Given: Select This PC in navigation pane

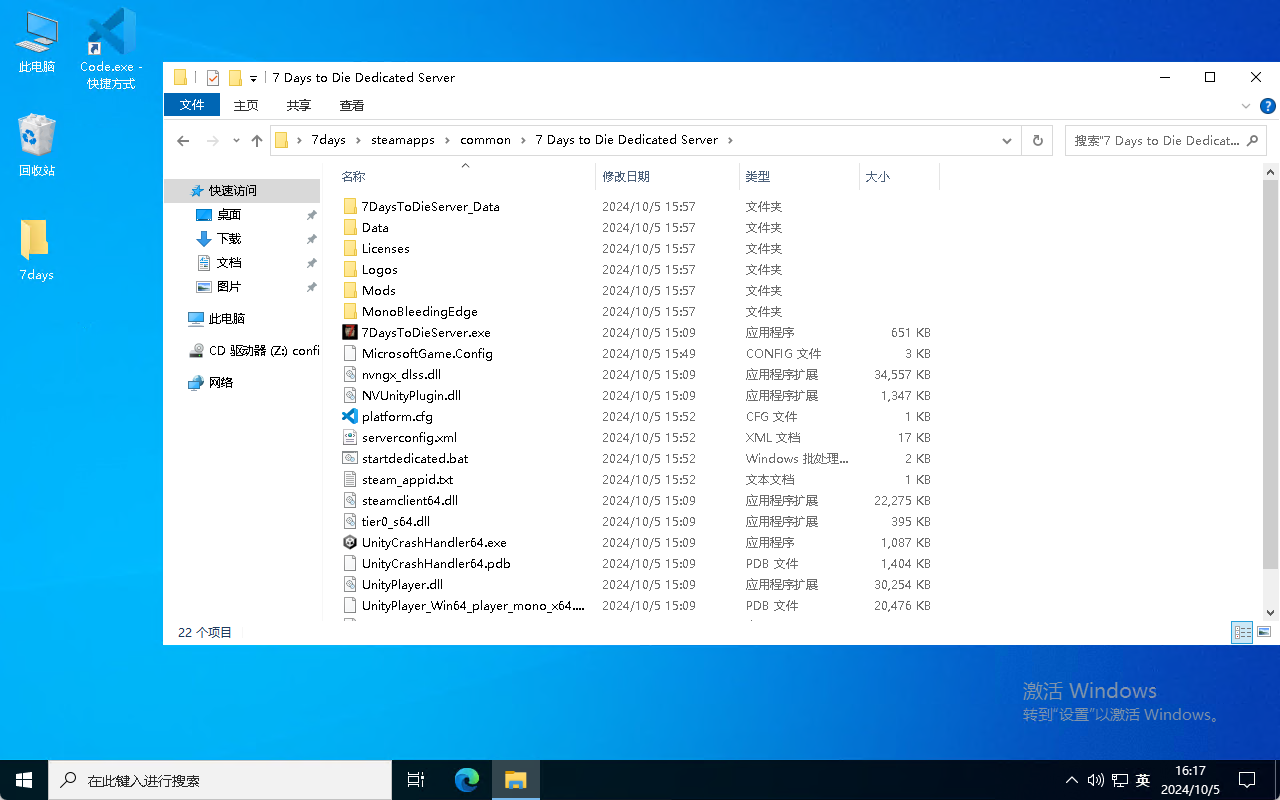Looking at the screenshot, I should 226,318.
